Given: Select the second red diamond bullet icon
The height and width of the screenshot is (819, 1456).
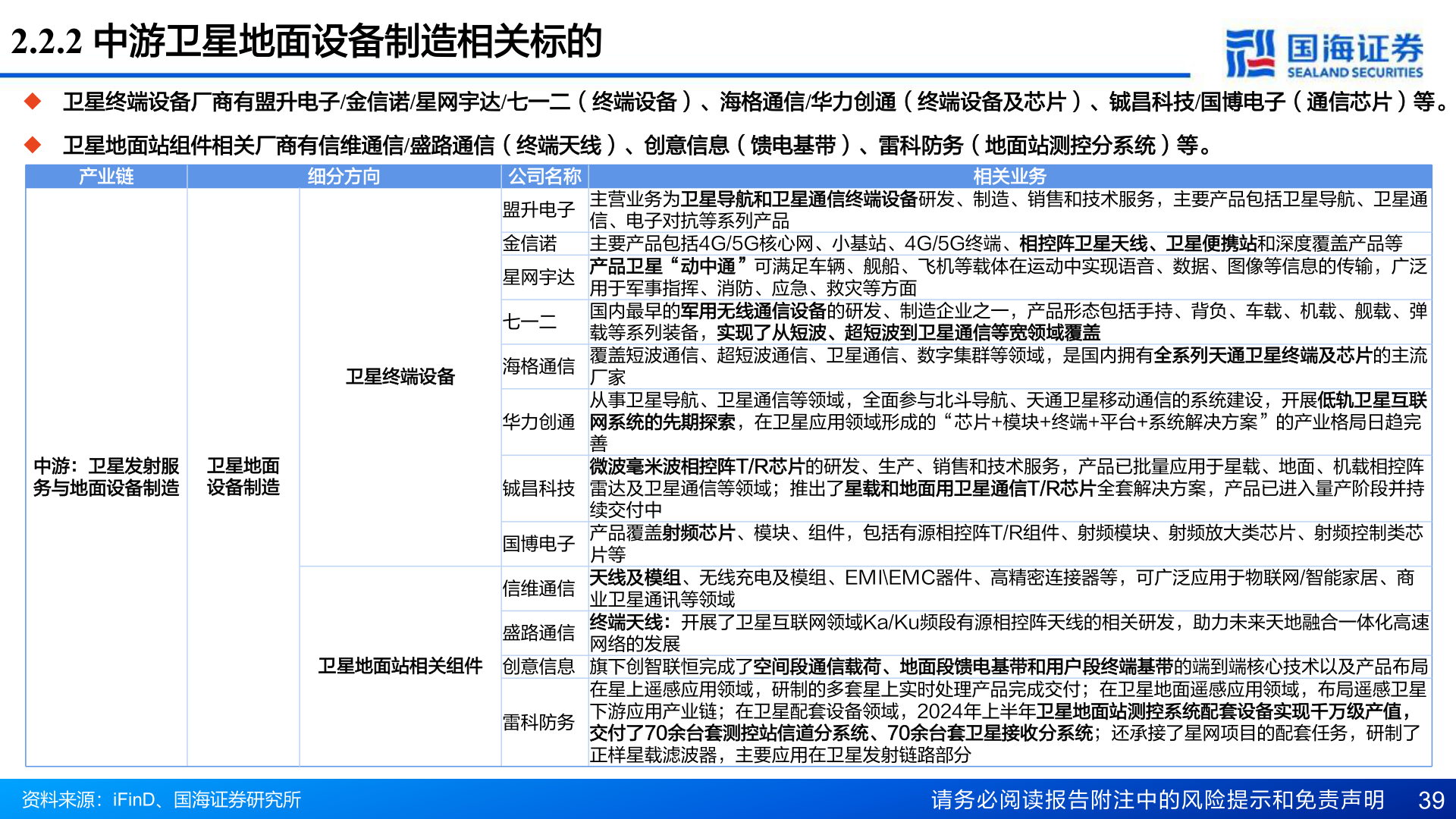Looking at the screenshot, I should tap(32, 146).
